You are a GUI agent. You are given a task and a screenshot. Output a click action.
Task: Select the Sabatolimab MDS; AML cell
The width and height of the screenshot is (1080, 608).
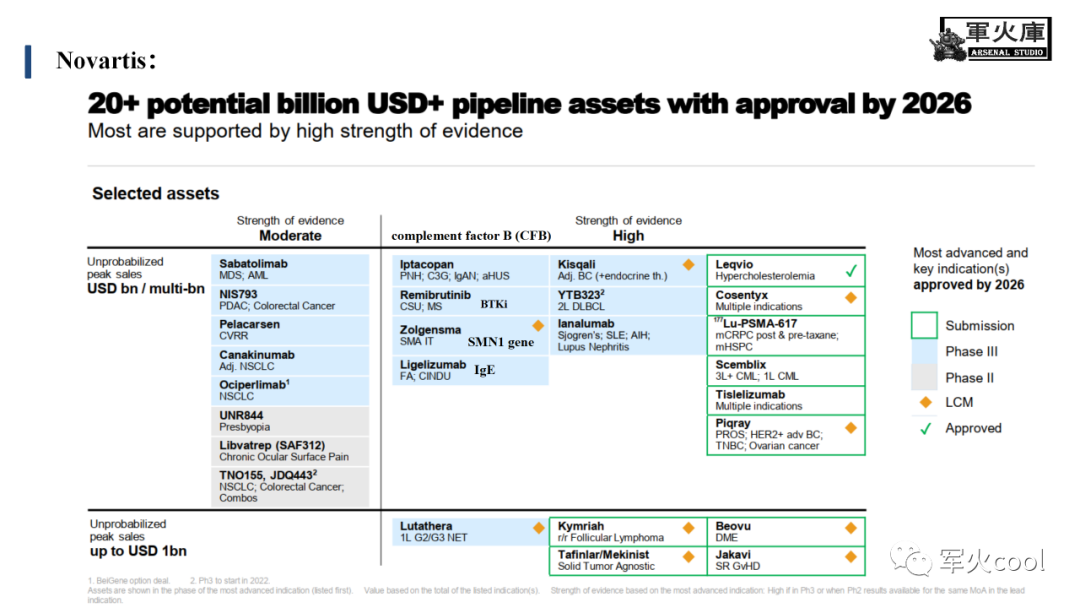pyautogui.click(x=290, y=269)
